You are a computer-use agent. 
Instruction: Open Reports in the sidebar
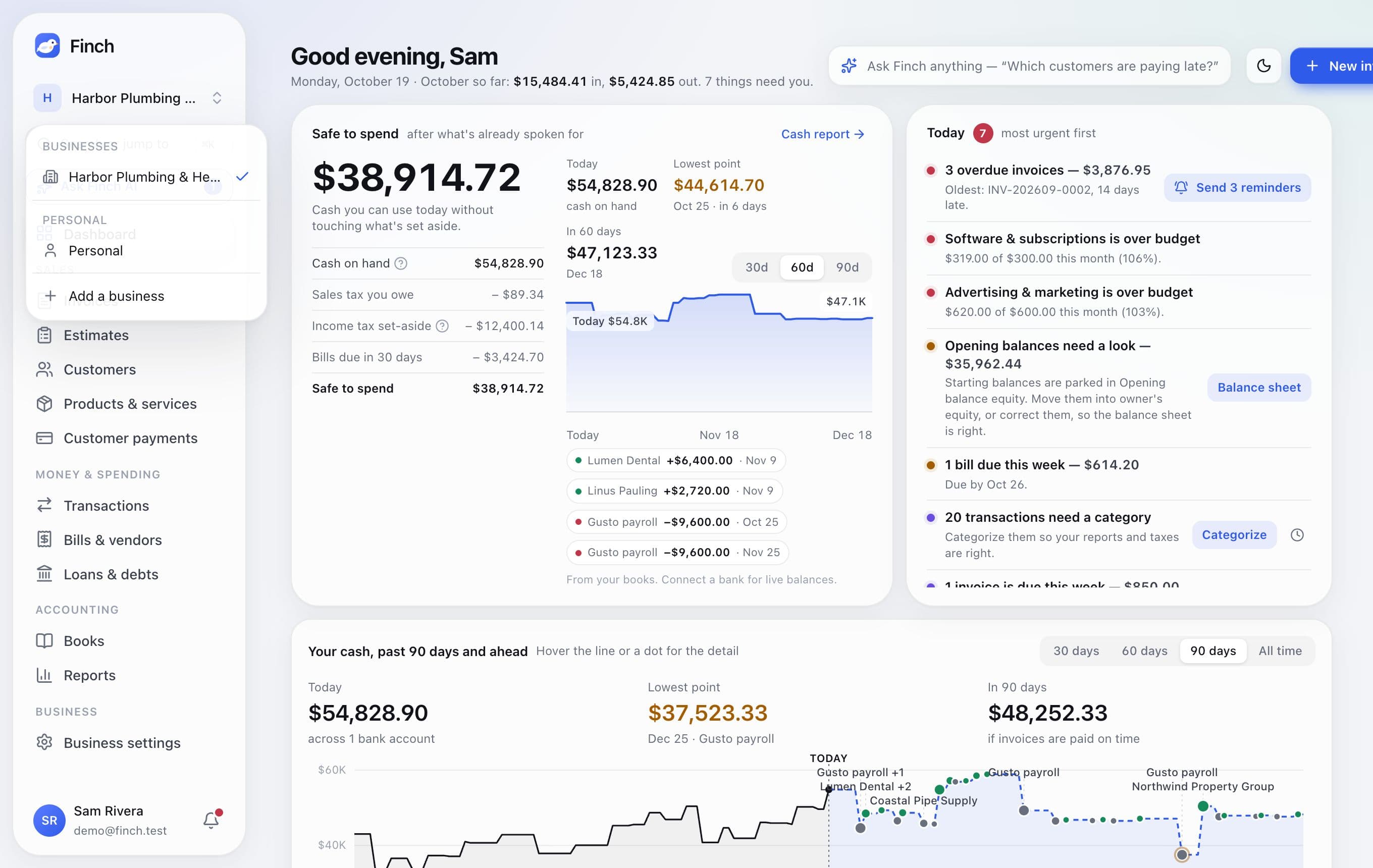pyautogui.click(x=128, y=675)
